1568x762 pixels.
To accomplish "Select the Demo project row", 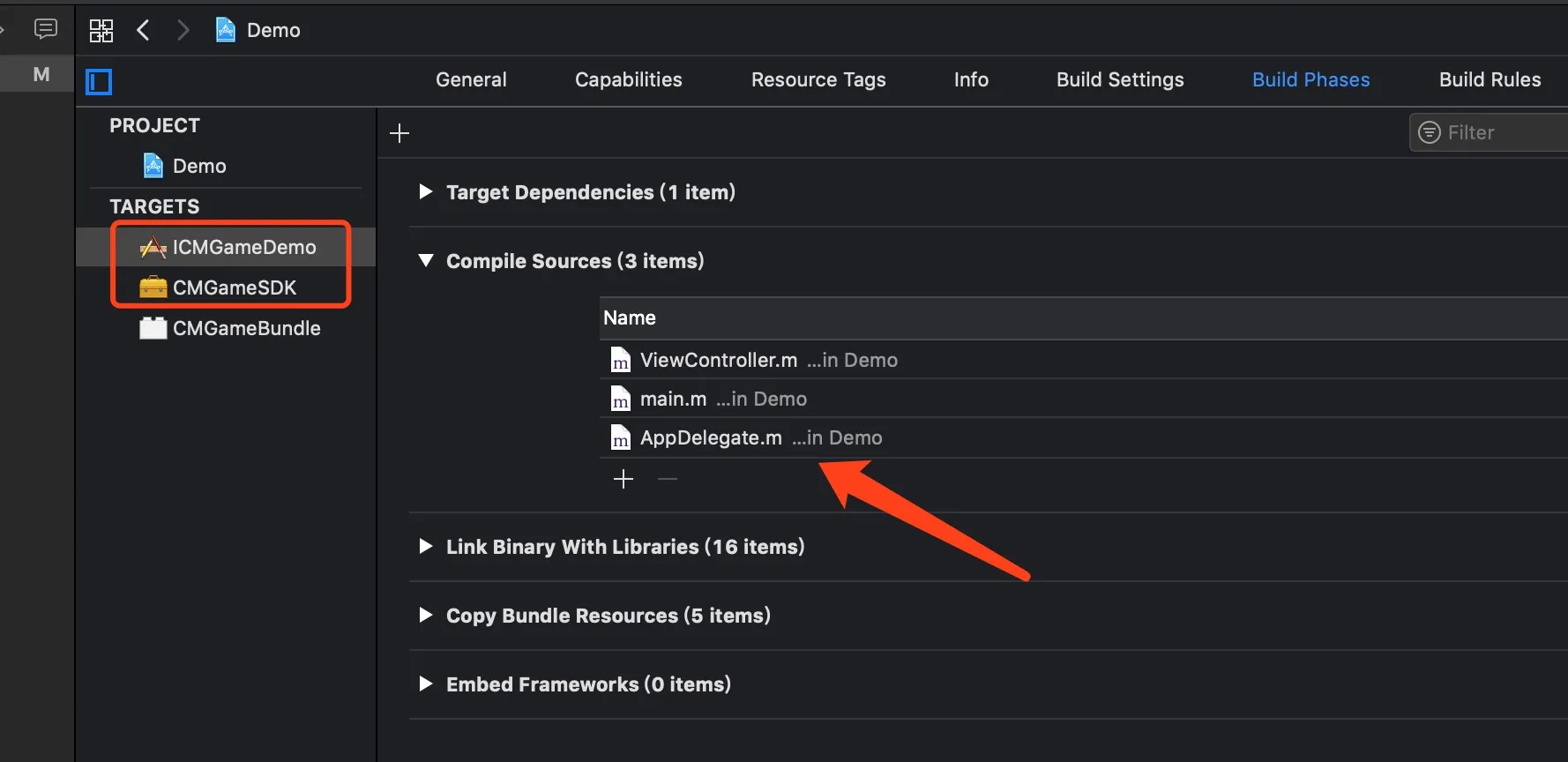I will tap(226, 166).
